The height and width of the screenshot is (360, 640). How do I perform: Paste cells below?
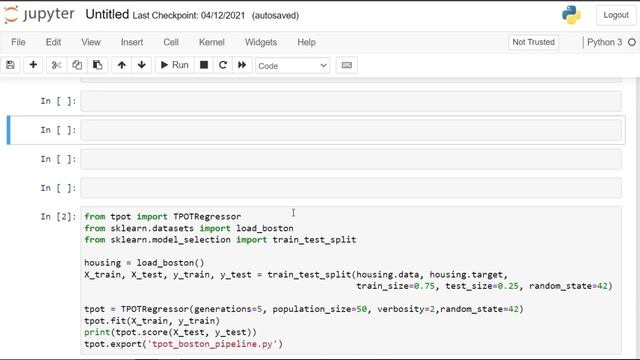(97, 65)
